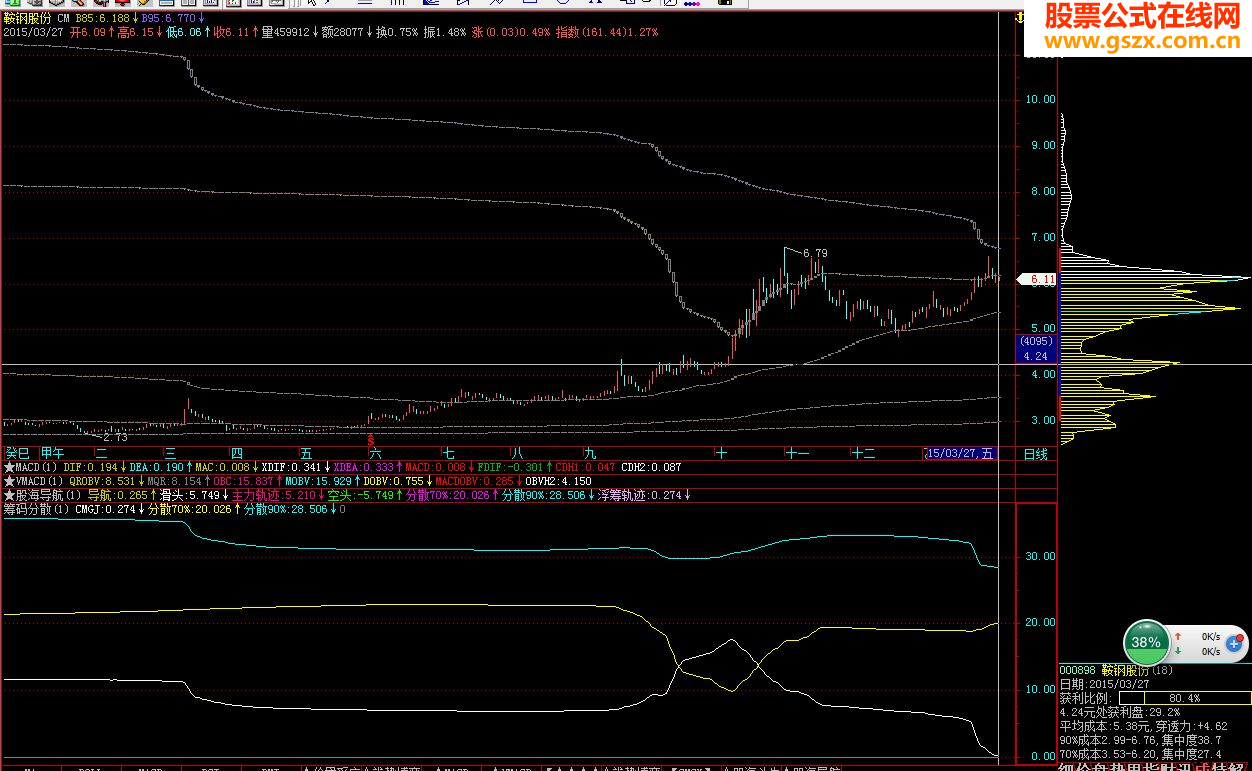The height and width of the screenshot is (771, 1252).
Task: Click the OBVH2:4.150 value
Action: (x=558, y=481)
